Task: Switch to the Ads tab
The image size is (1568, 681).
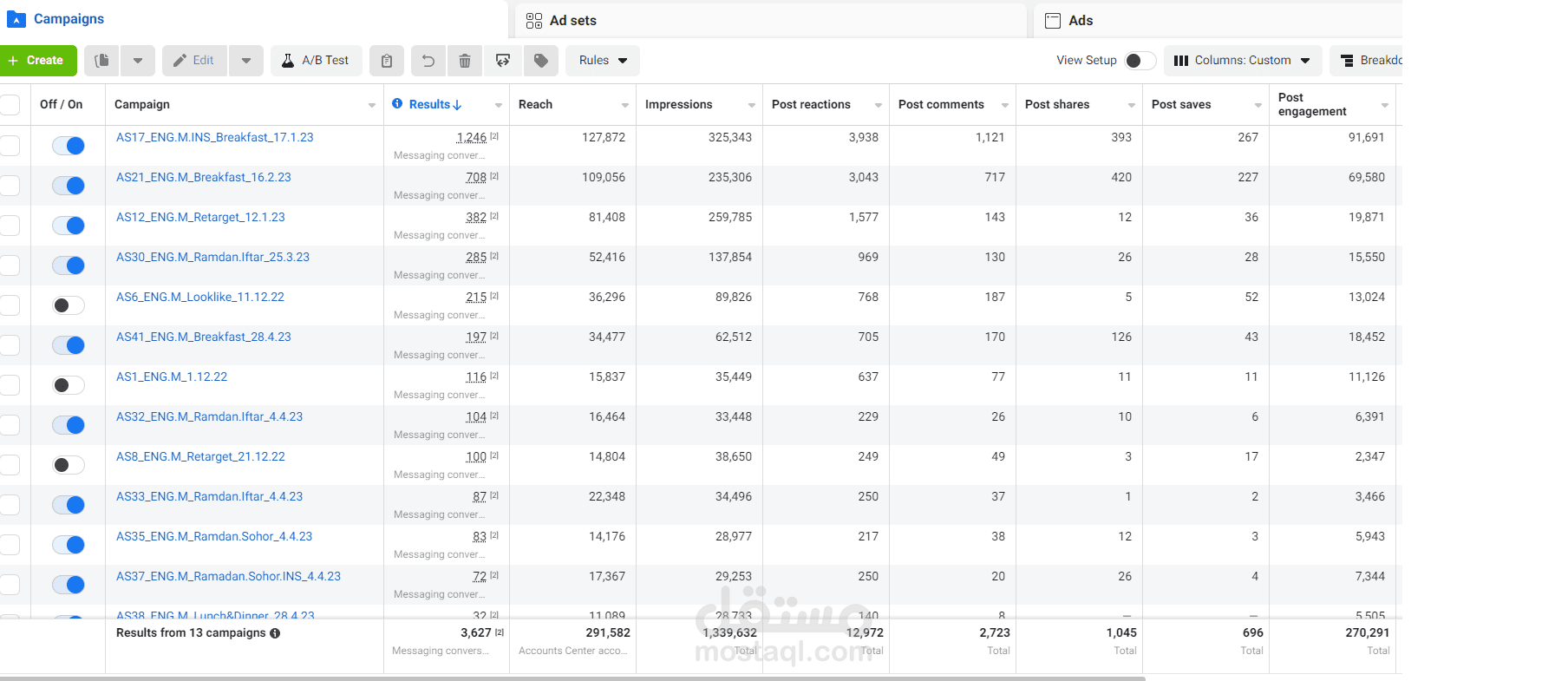Action: pyautogui.click(x=1080, y=21)
